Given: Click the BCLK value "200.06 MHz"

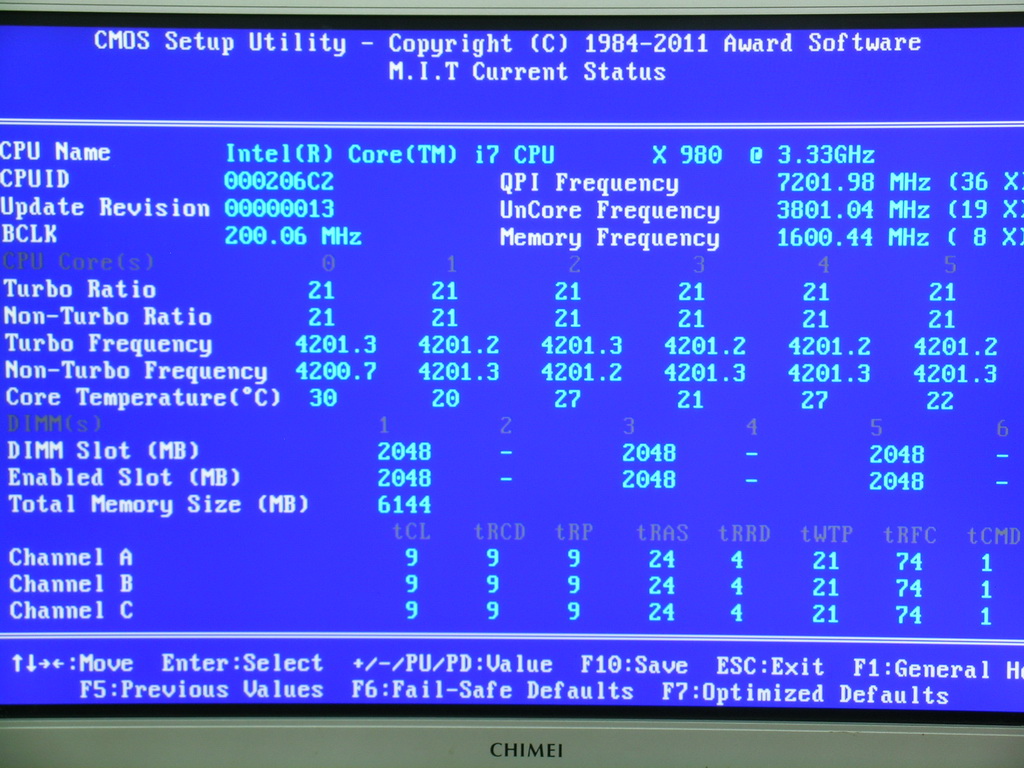Looking at the screenshot, I should click(293, 236).
